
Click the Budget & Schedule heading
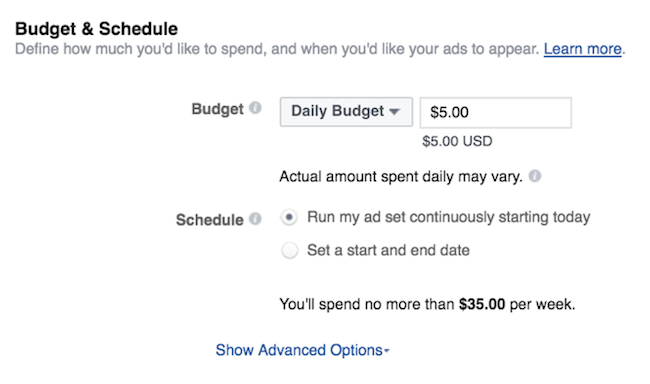pyautogui.click(x=97, y=29)
